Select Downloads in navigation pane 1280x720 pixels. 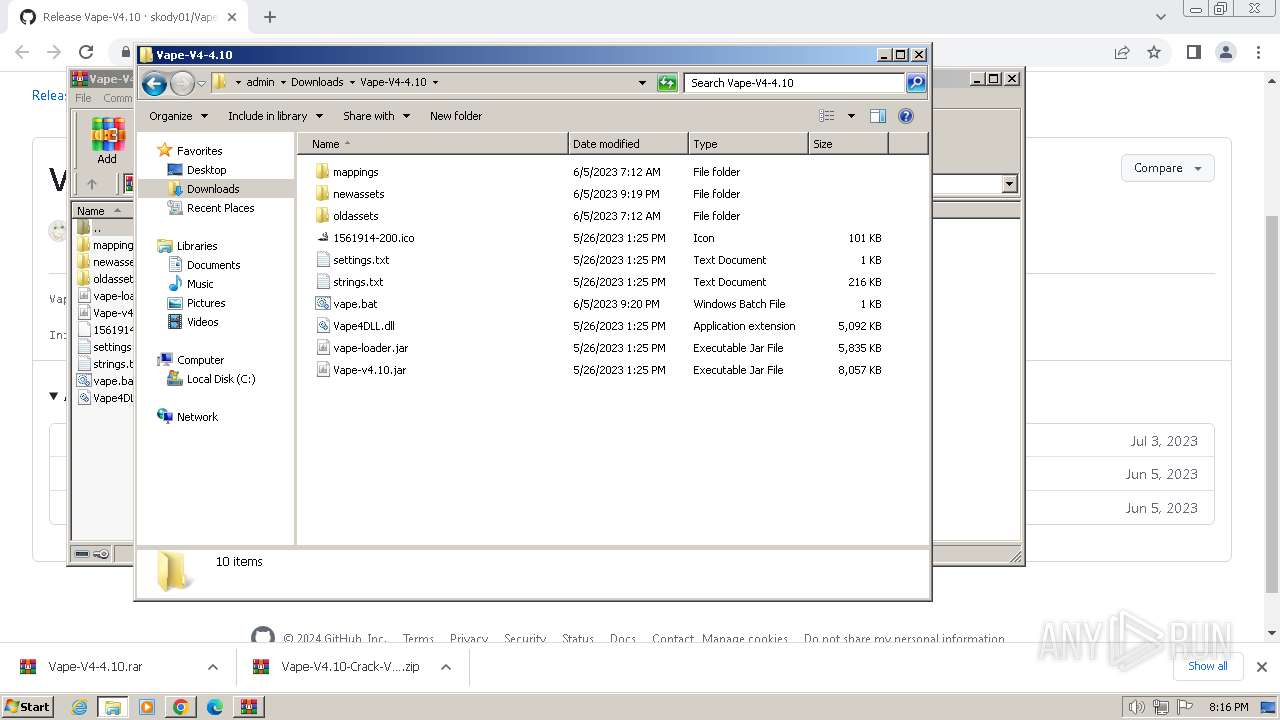212,189
